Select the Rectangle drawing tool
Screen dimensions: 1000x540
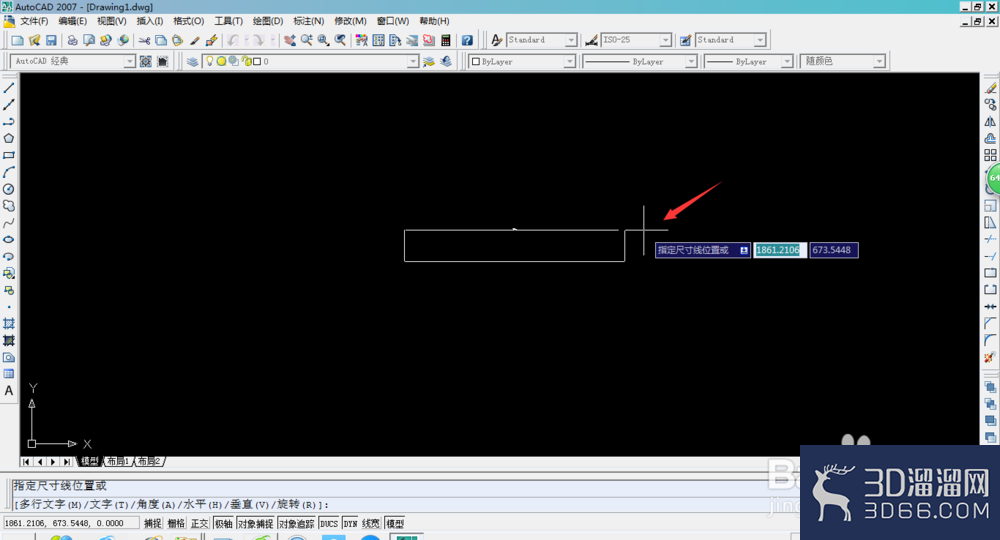point(9,155)
